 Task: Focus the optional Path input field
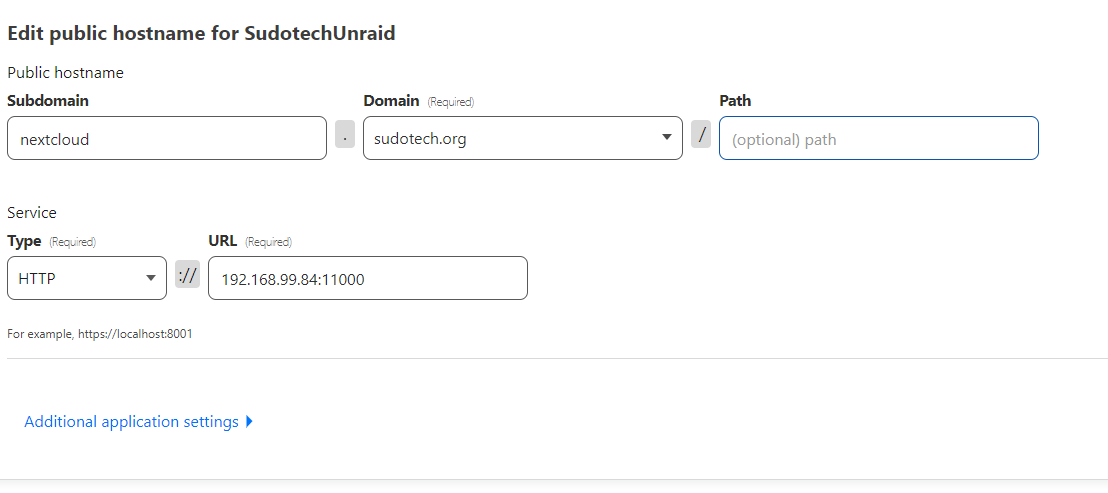point(878,139)
